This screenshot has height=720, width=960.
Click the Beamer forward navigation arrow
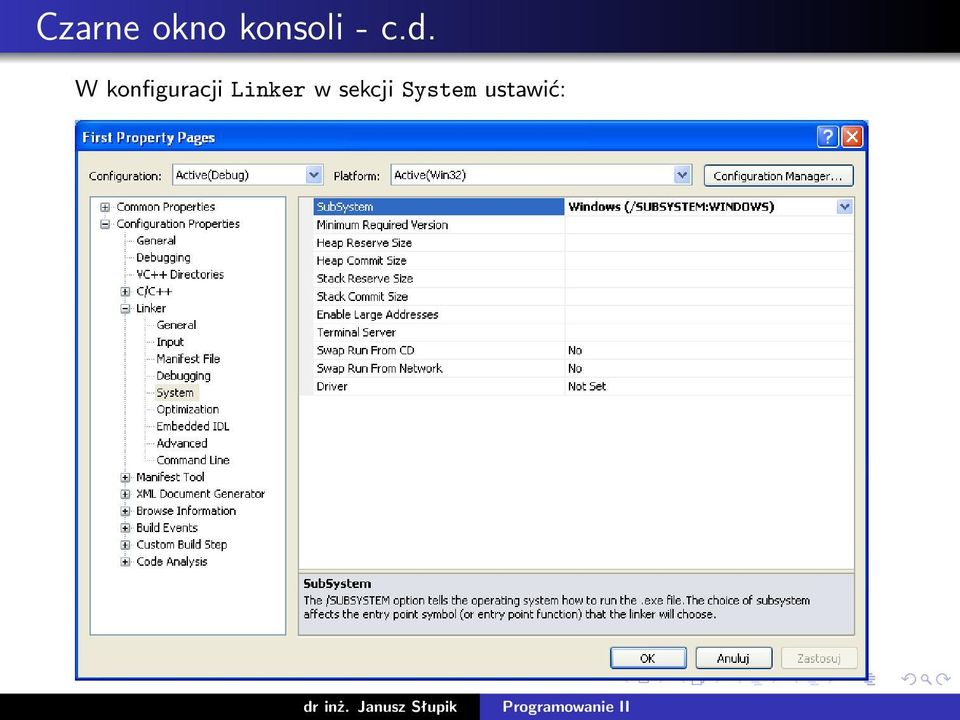(x=943, y=679)
